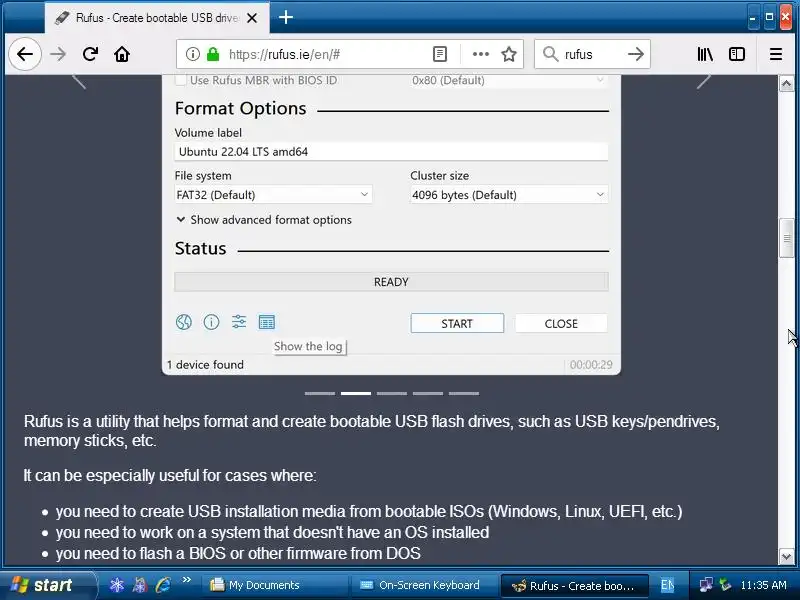800x600 pixels.
Task: Toggle reader view icon
Action: (x=440, y=54)
